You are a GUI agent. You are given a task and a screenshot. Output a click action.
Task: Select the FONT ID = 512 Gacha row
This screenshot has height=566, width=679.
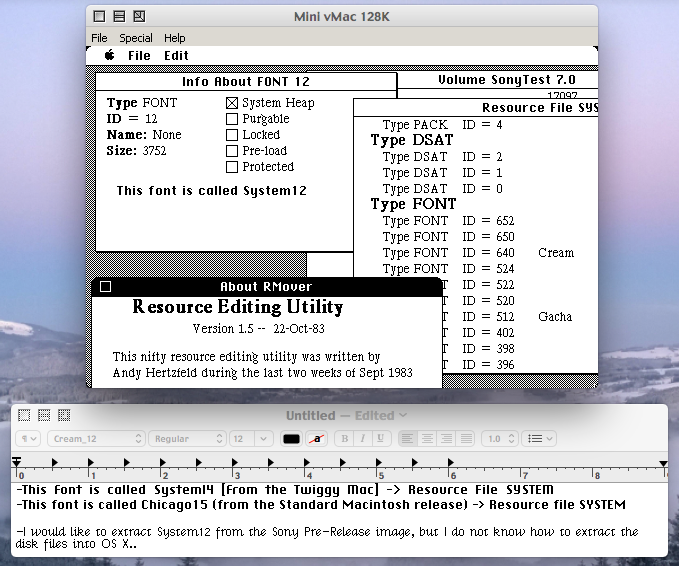pos(507,317)
